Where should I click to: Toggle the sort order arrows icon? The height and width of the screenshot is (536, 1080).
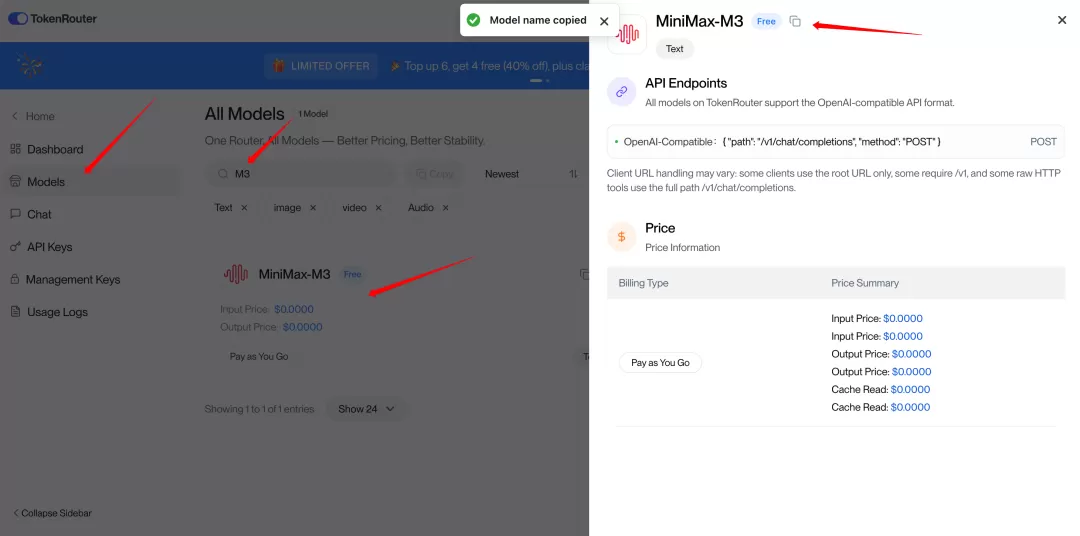point(573,174)
